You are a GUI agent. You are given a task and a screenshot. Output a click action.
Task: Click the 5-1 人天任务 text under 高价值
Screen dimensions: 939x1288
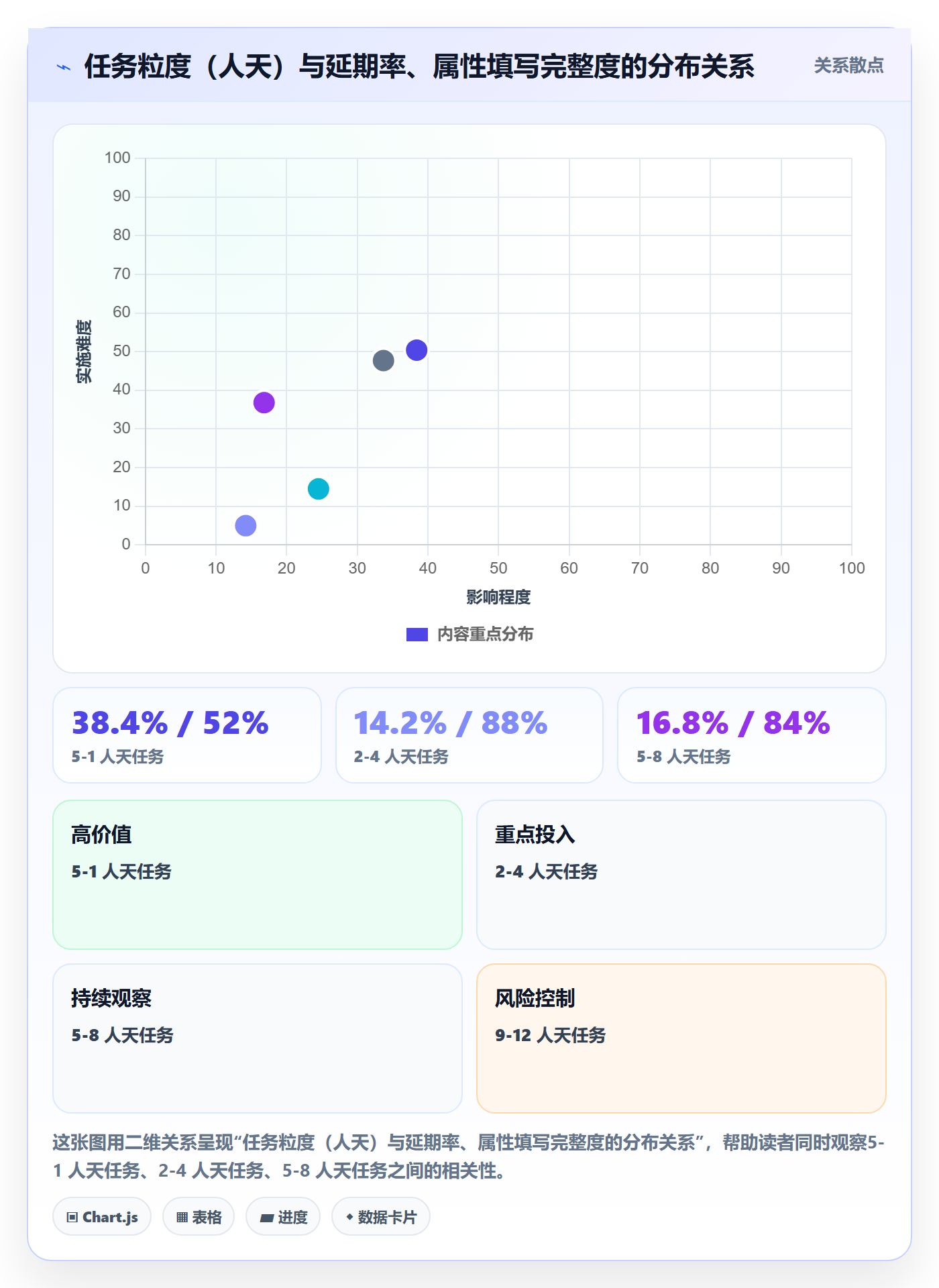[121, 871]
